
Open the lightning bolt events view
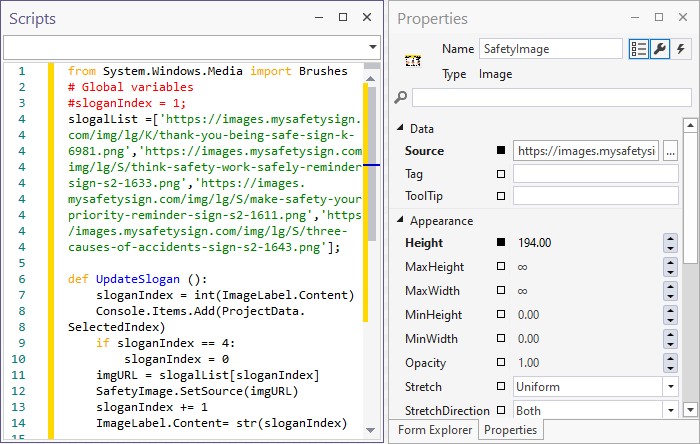tap(681, 48)
